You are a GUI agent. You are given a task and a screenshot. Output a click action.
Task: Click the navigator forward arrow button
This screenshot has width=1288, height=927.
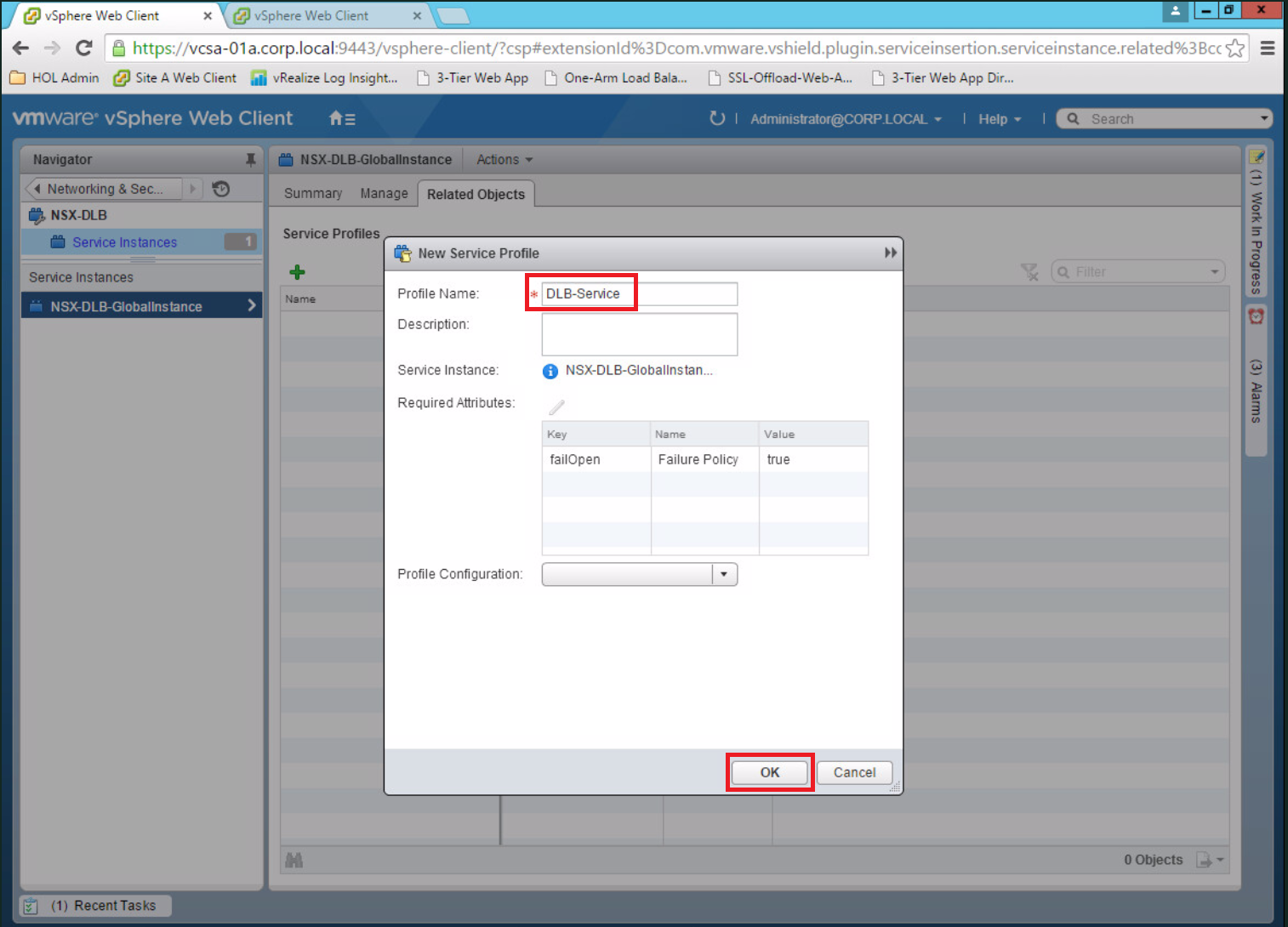click(x=193, y=189)
